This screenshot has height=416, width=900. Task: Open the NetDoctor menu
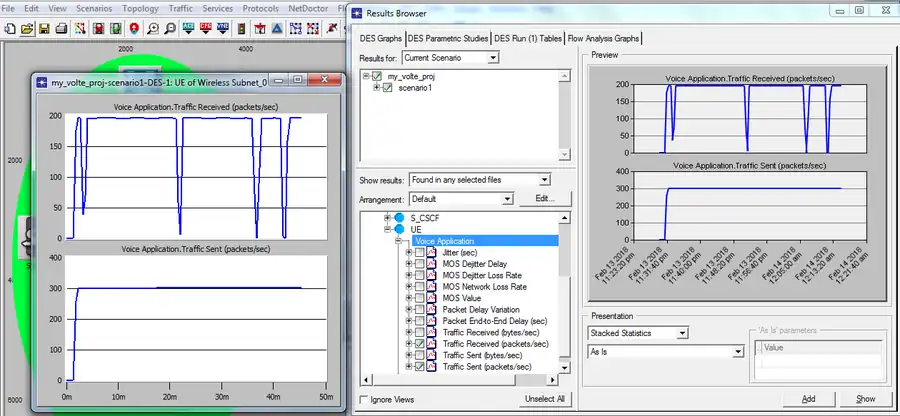coord(308,9)
